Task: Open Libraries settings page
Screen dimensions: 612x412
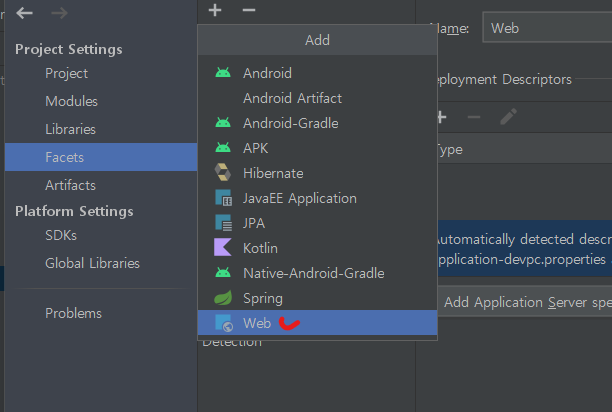Action: click(x=101, y=129)
